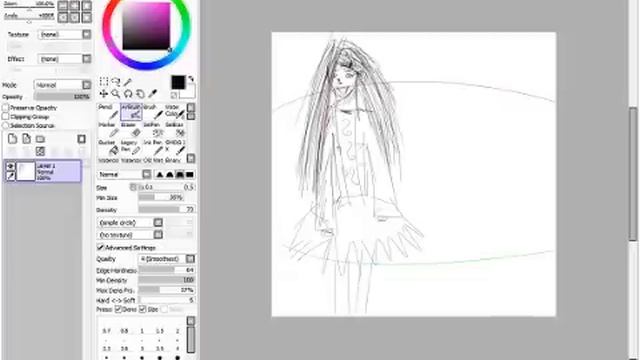
Task: Choose the Ink Pen tool
Action: 153,147
